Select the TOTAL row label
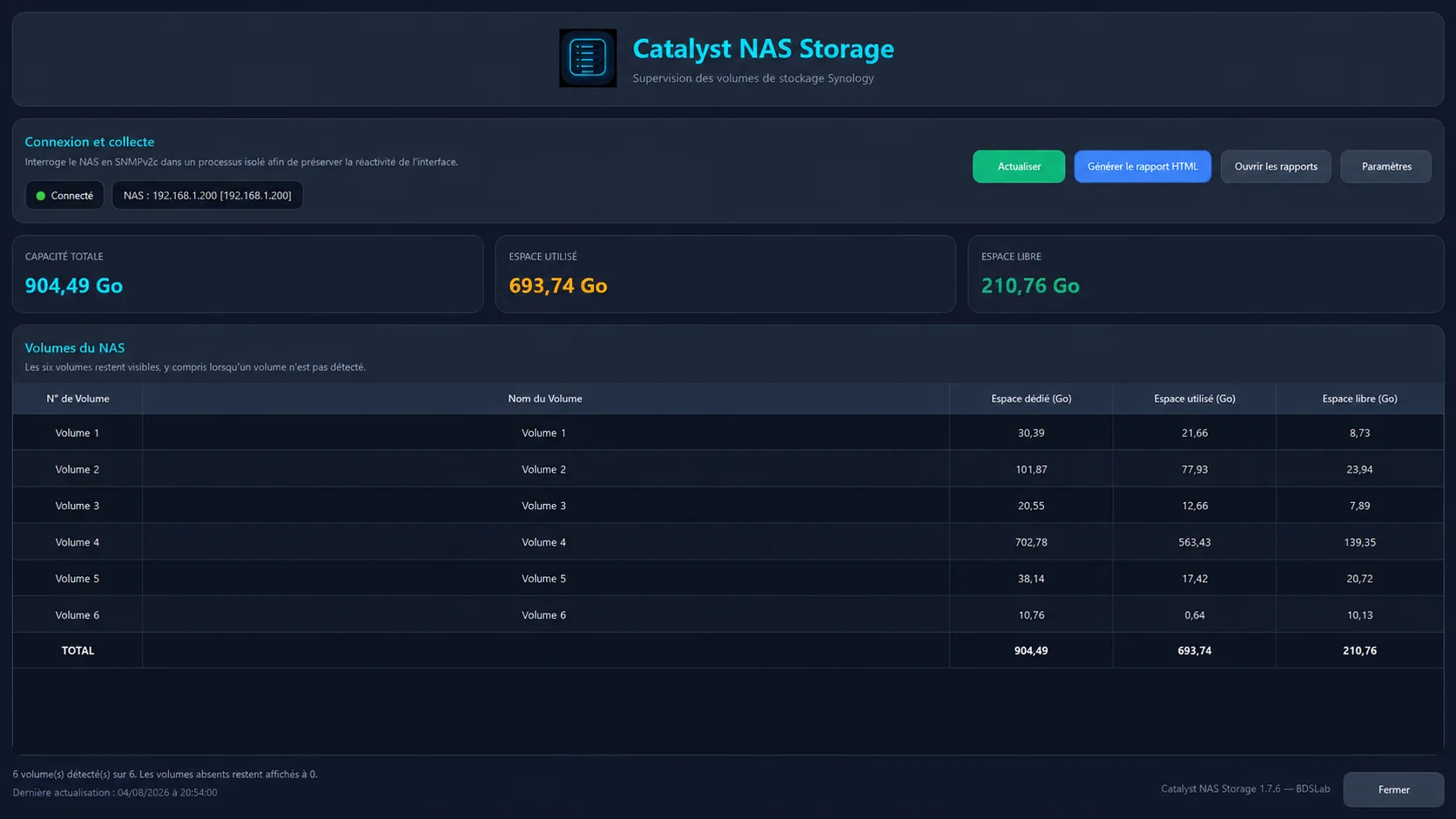The width and height of the screenshot is (1456, 819). [78, 650]
